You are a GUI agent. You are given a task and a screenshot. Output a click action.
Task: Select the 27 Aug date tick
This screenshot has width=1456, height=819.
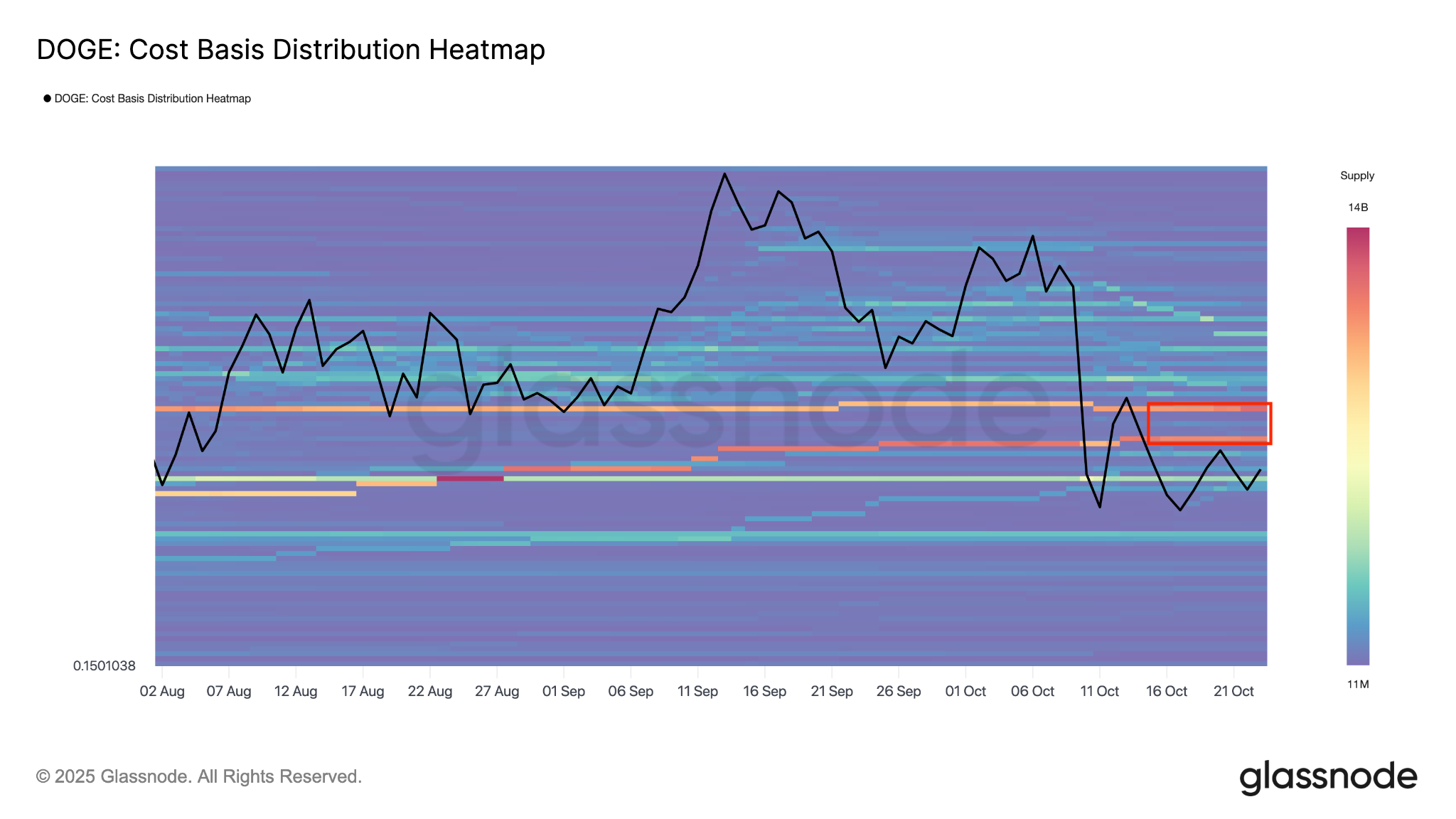[x=497, y=691]
